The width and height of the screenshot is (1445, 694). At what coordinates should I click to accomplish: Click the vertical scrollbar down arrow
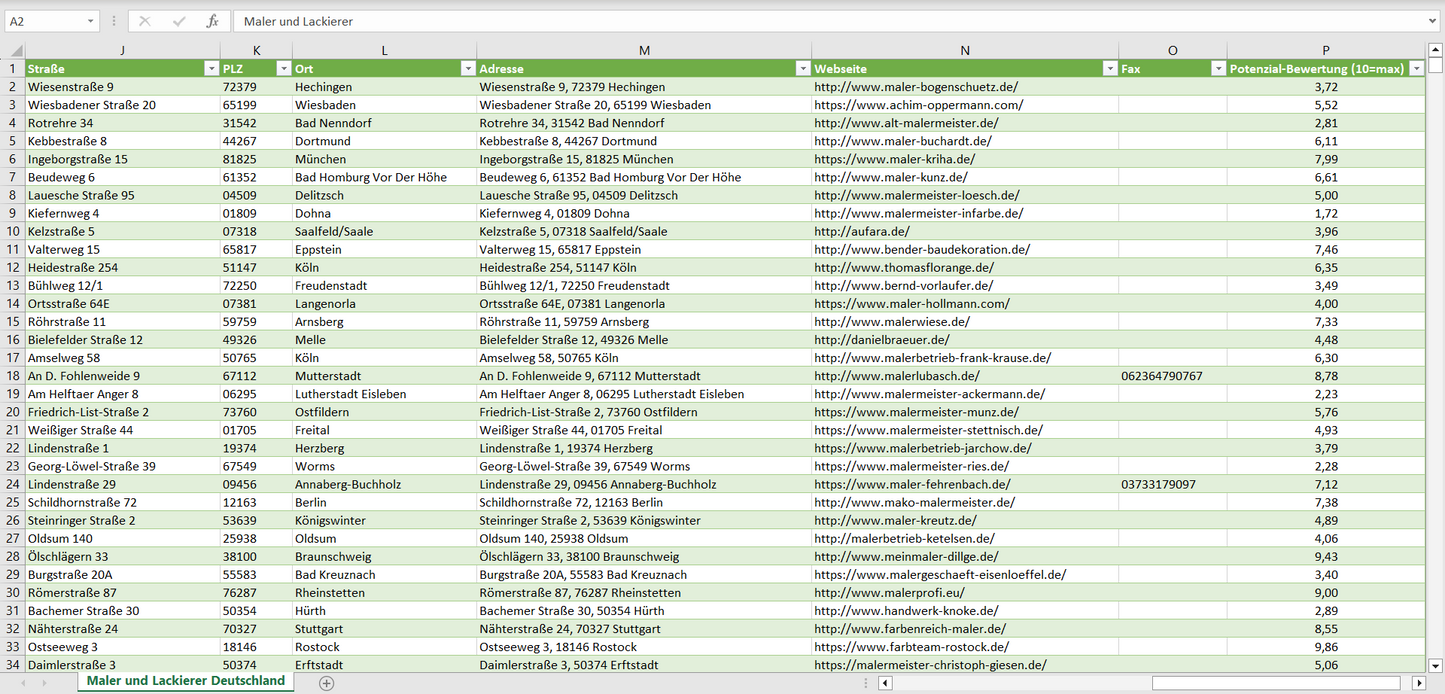pos(1435,665)
